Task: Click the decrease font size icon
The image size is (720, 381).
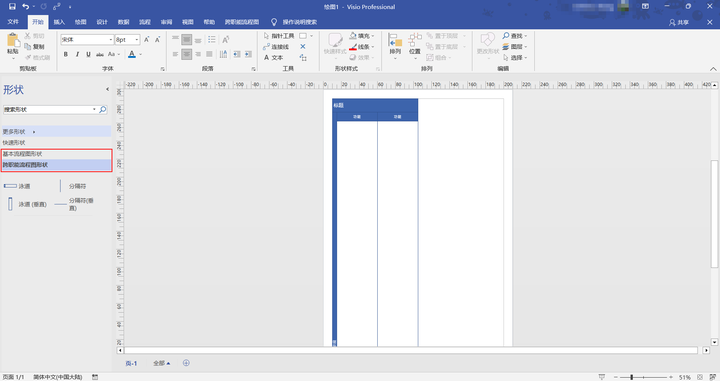Action: [x=158, y=39]
